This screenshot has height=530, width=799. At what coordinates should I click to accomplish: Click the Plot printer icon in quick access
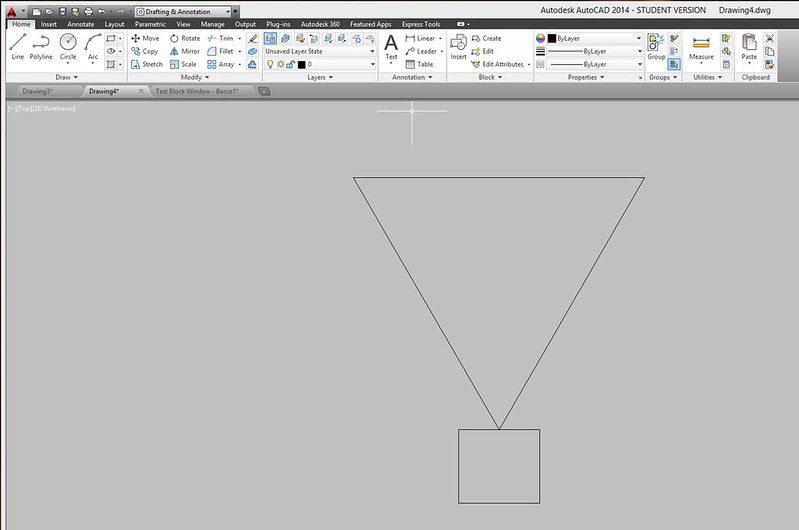coord(89,11)
